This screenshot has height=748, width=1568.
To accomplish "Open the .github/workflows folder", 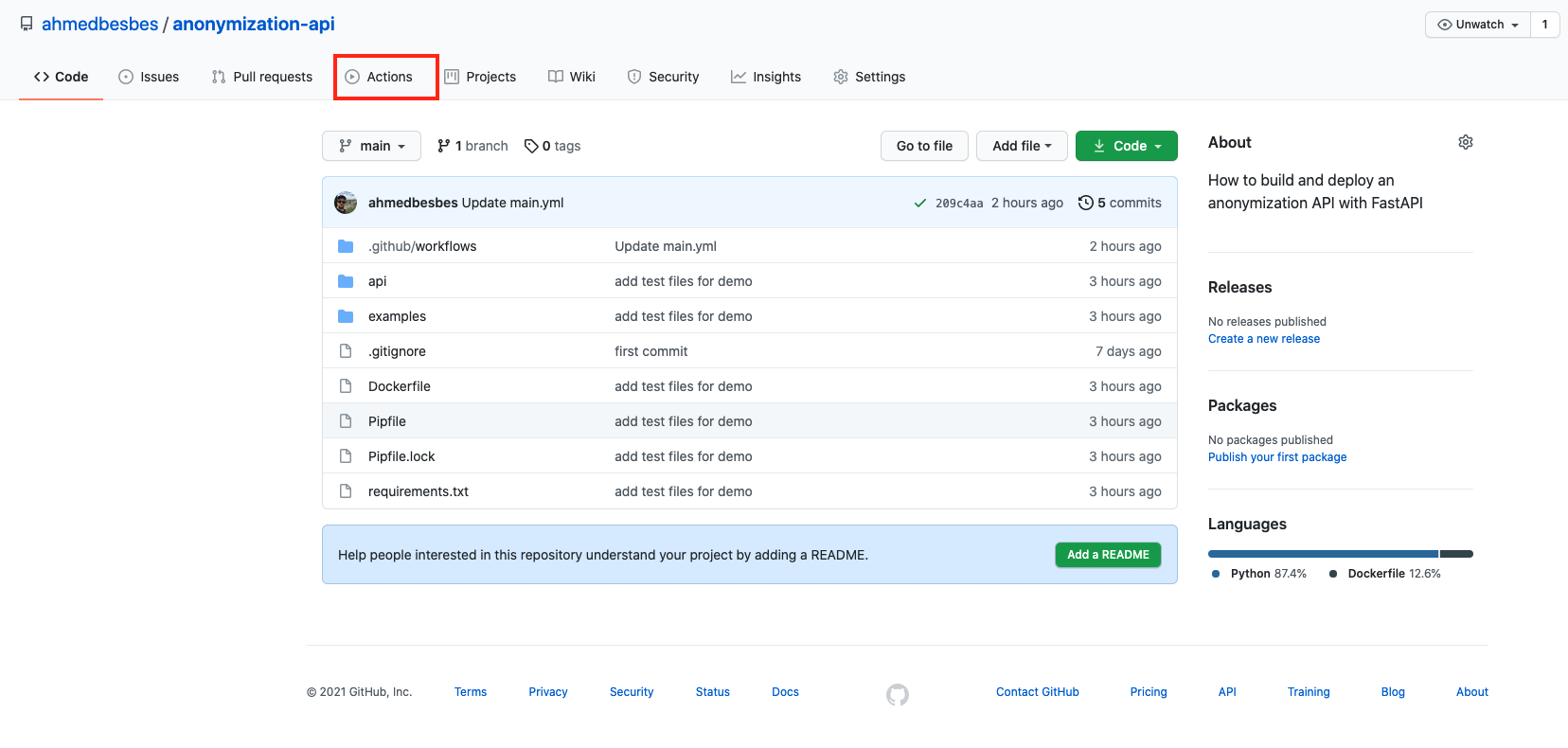I will (x=422, y=246).
